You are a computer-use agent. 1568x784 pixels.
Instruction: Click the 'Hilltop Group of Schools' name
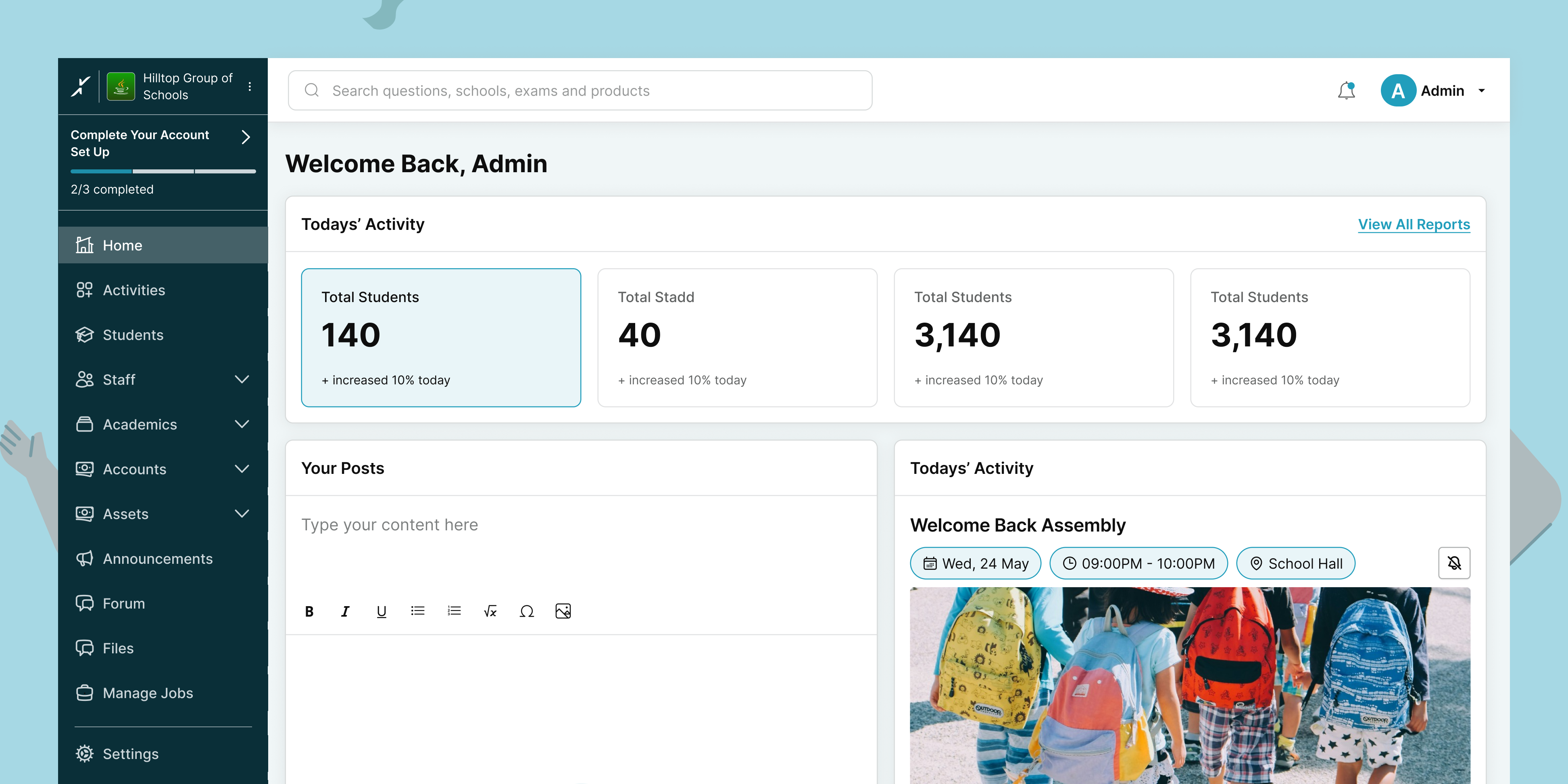pos(188,86)
